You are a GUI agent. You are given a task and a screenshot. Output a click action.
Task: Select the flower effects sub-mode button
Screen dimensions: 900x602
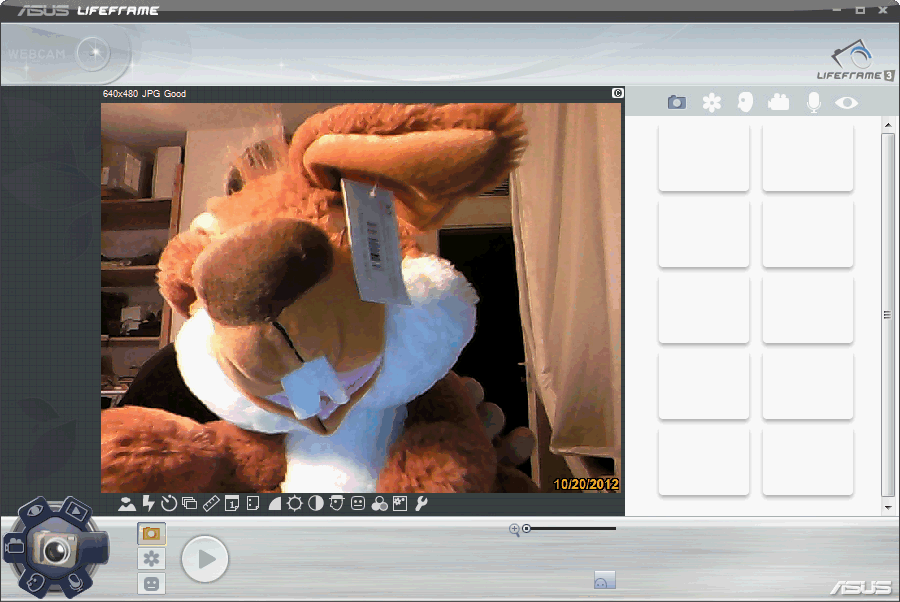[152, 558]
